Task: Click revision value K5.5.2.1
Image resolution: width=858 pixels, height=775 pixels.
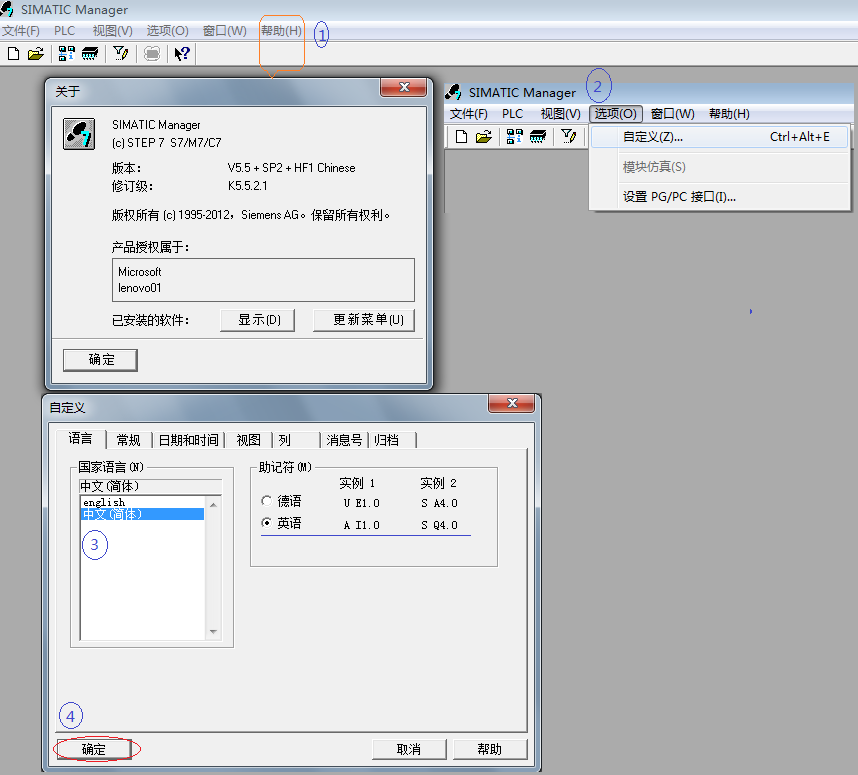Action: (247, 186)
